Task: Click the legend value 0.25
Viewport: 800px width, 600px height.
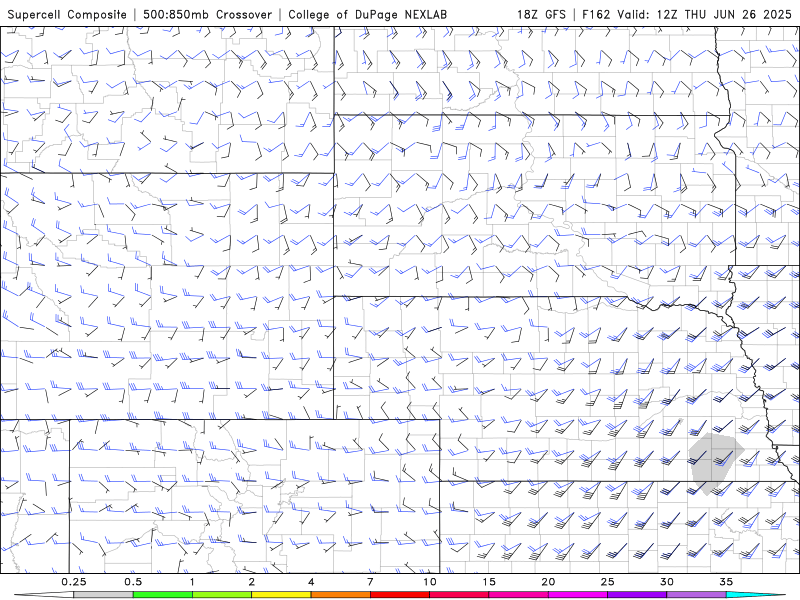Action: (73, 582)
